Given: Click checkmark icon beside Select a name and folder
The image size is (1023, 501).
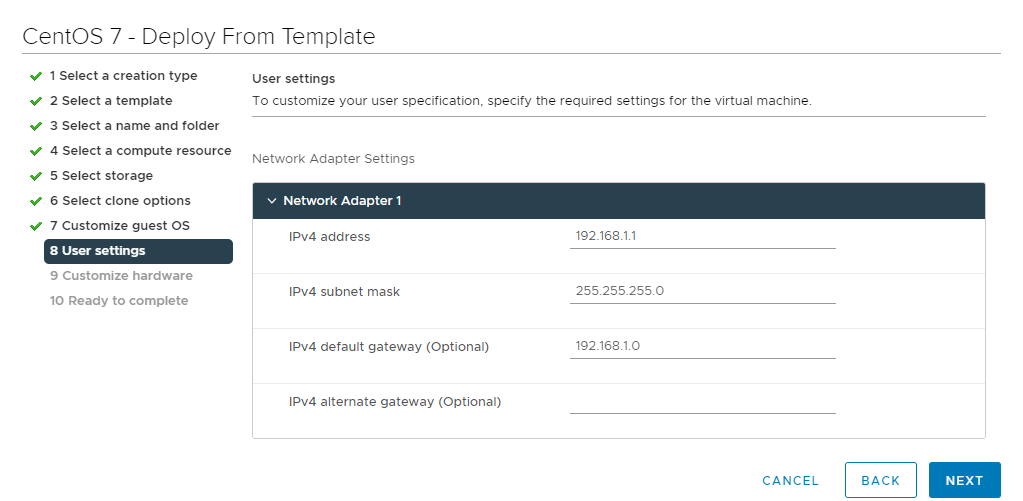Looking at the screenshot, I should click(x=36, y=126).
